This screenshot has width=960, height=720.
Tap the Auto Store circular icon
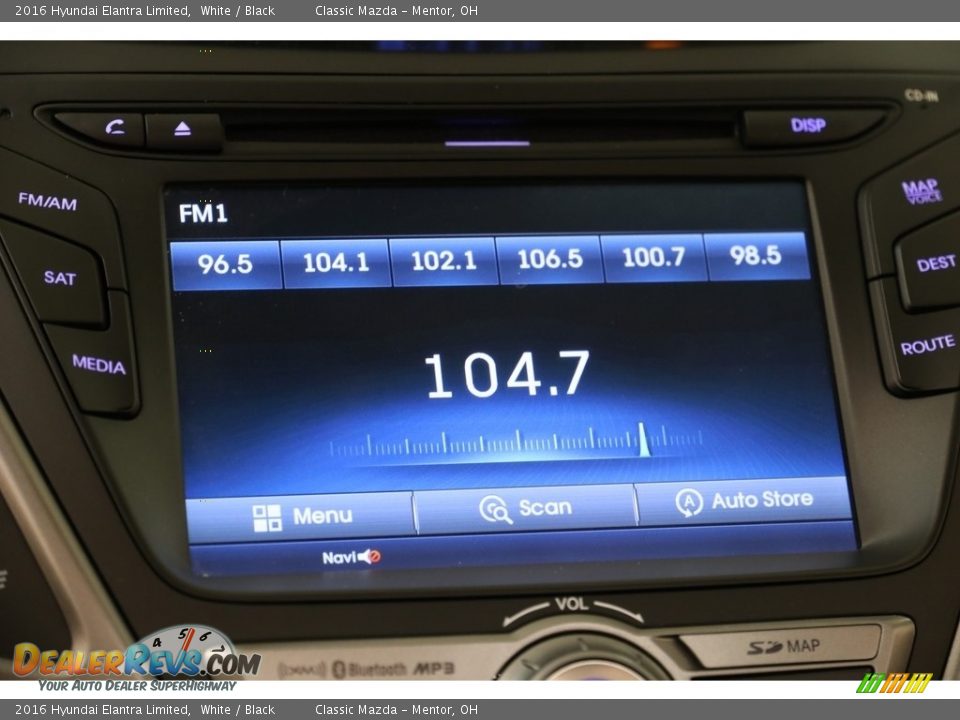[689, 502]
